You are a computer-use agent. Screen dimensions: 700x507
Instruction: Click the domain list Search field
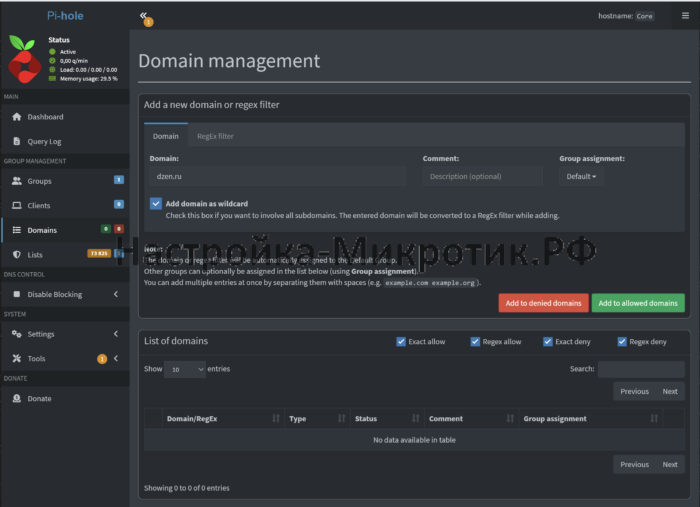click(641, 369)
